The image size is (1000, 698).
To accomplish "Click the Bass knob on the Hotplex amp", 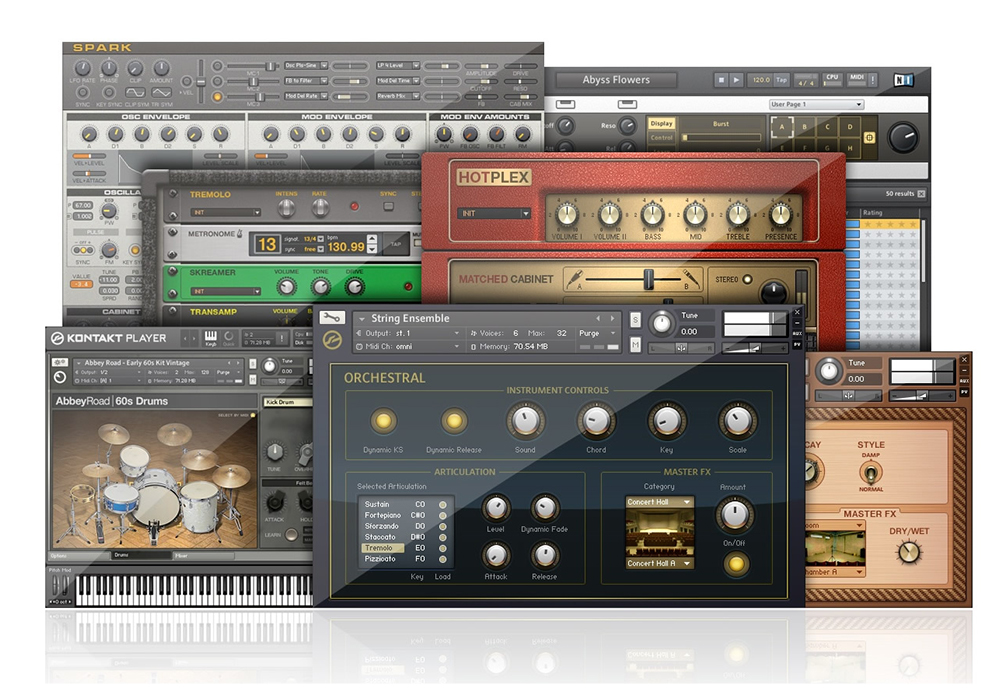I will pos(652,216).
